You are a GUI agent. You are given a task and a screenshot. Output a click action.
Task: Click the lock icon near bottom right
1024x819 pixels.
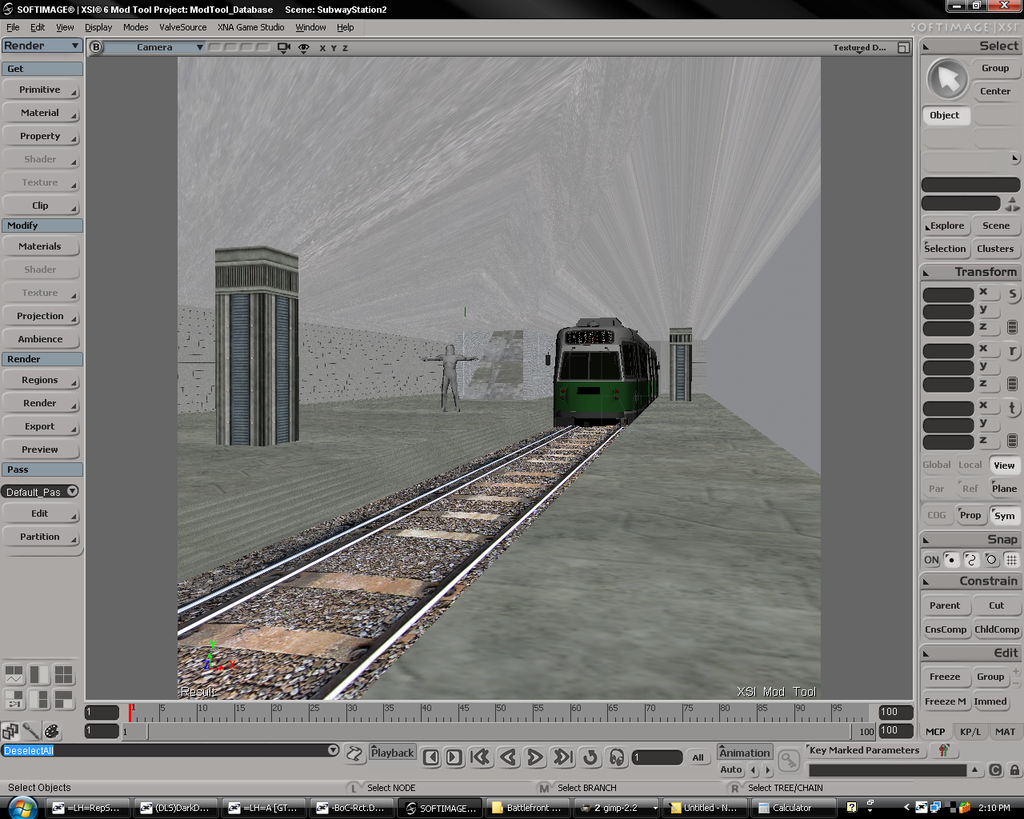pos(1014,770)
